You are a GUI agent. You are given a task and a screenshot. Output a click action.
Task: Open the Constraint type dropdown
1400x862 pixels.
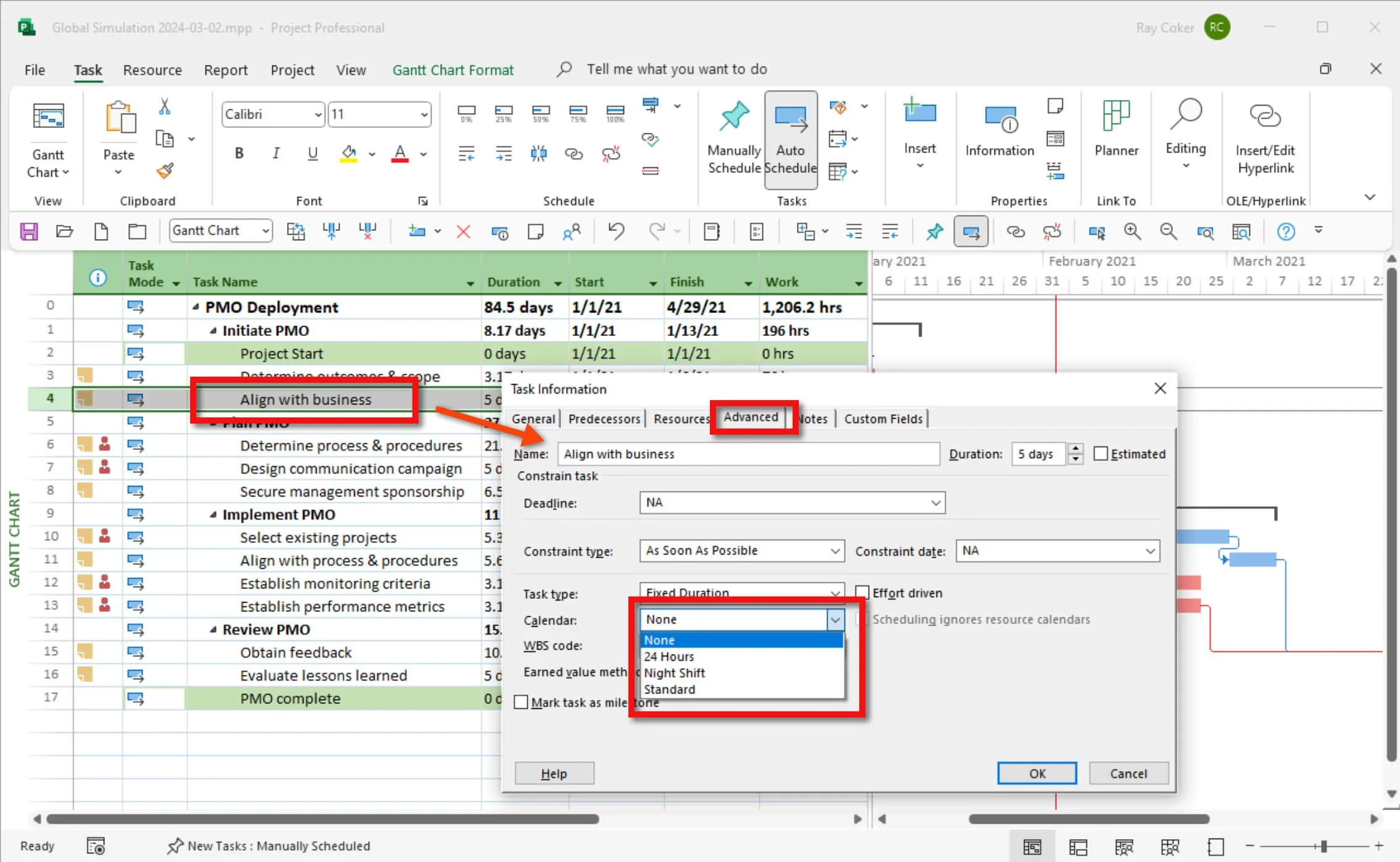pos(835,551)
